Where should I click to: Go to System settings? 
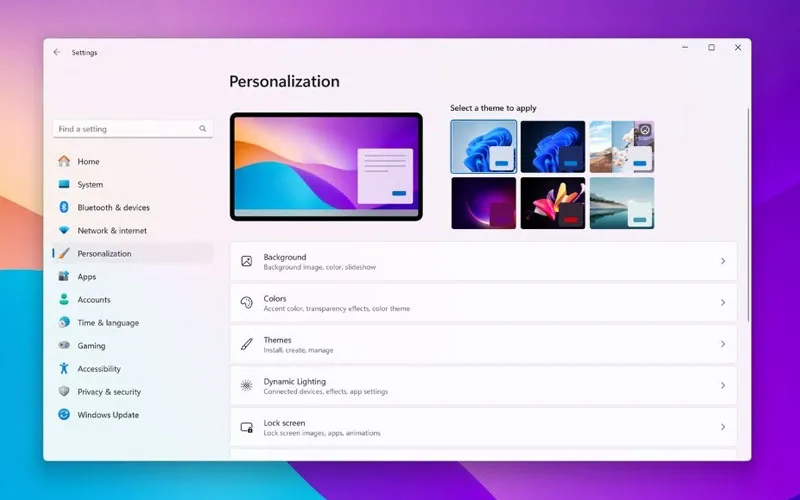133,184
